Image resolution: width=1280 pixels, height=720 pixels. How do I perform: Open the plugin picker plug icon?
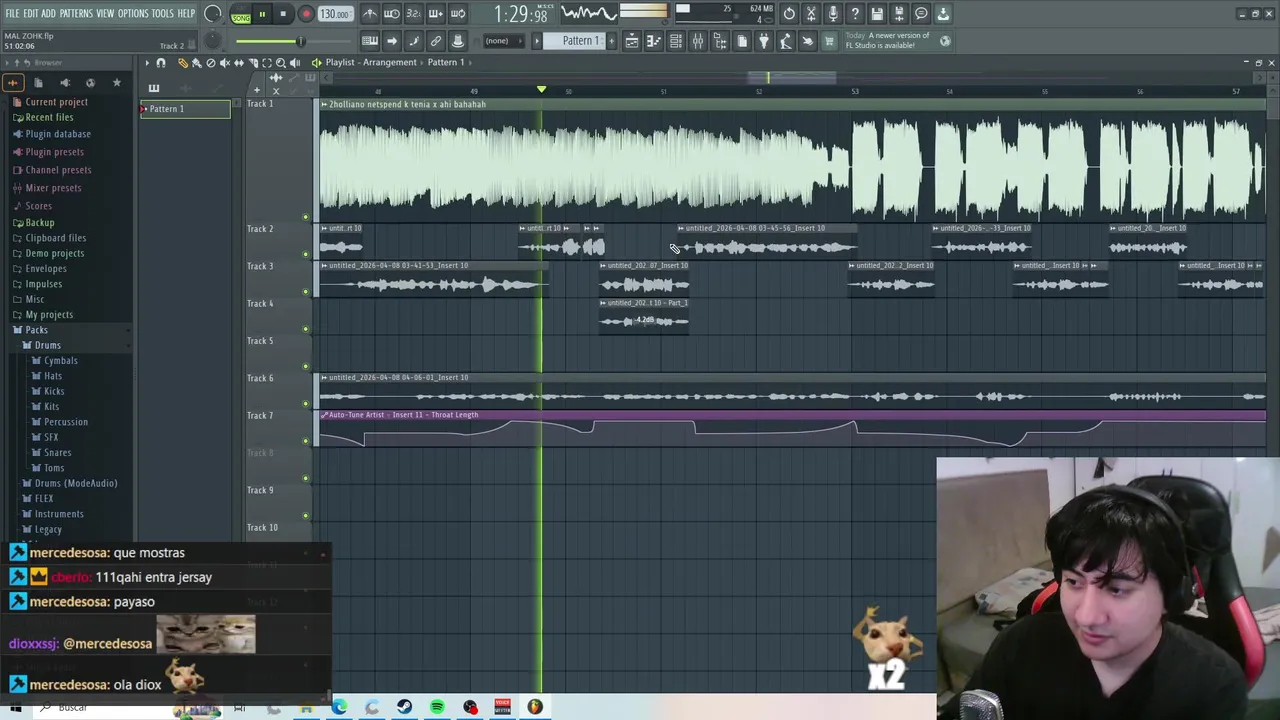tap(764, 41)
